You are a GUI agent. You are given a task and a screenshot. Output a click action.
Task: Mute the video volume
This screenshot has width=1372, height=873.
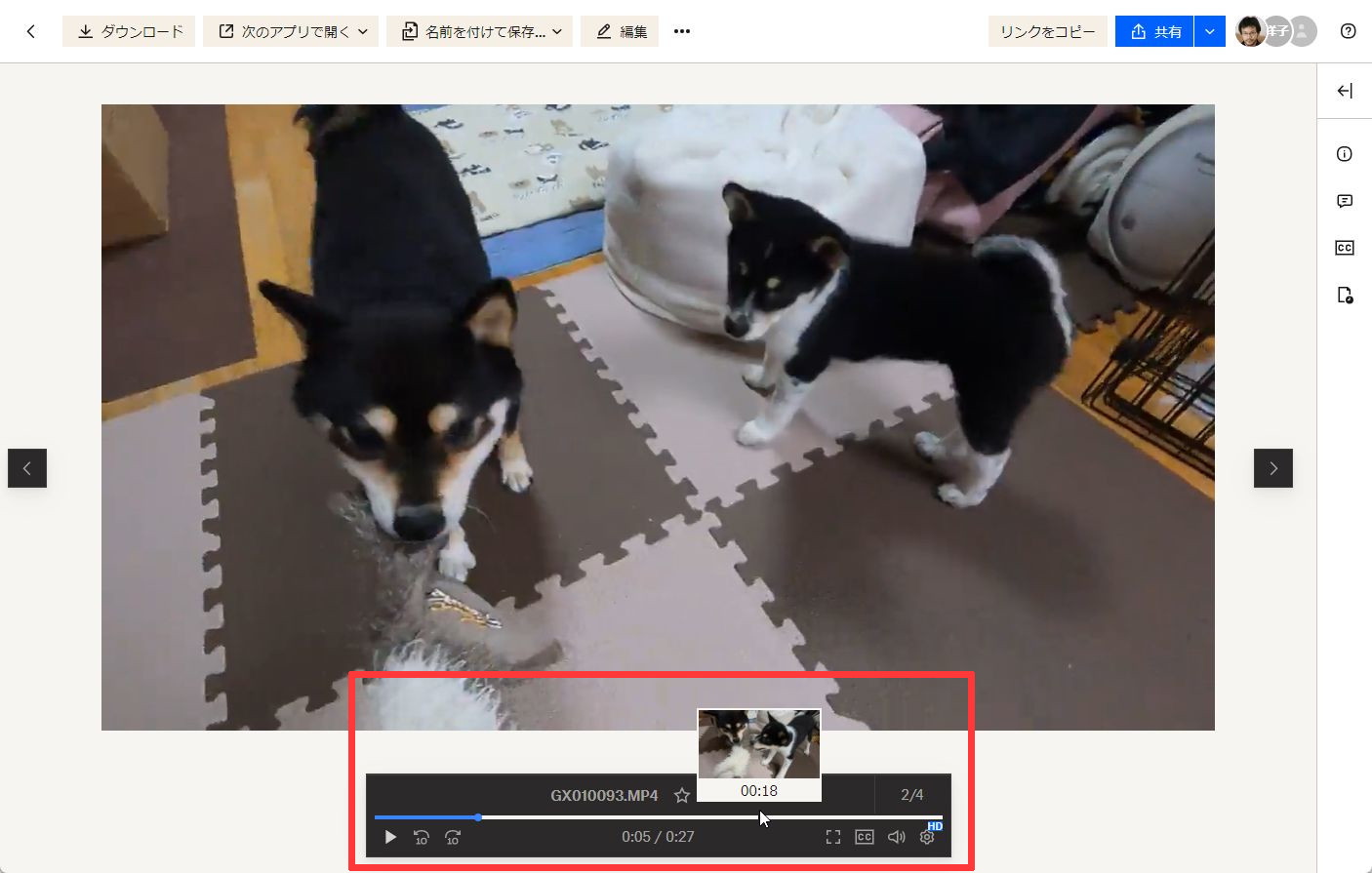click(896, 837)
